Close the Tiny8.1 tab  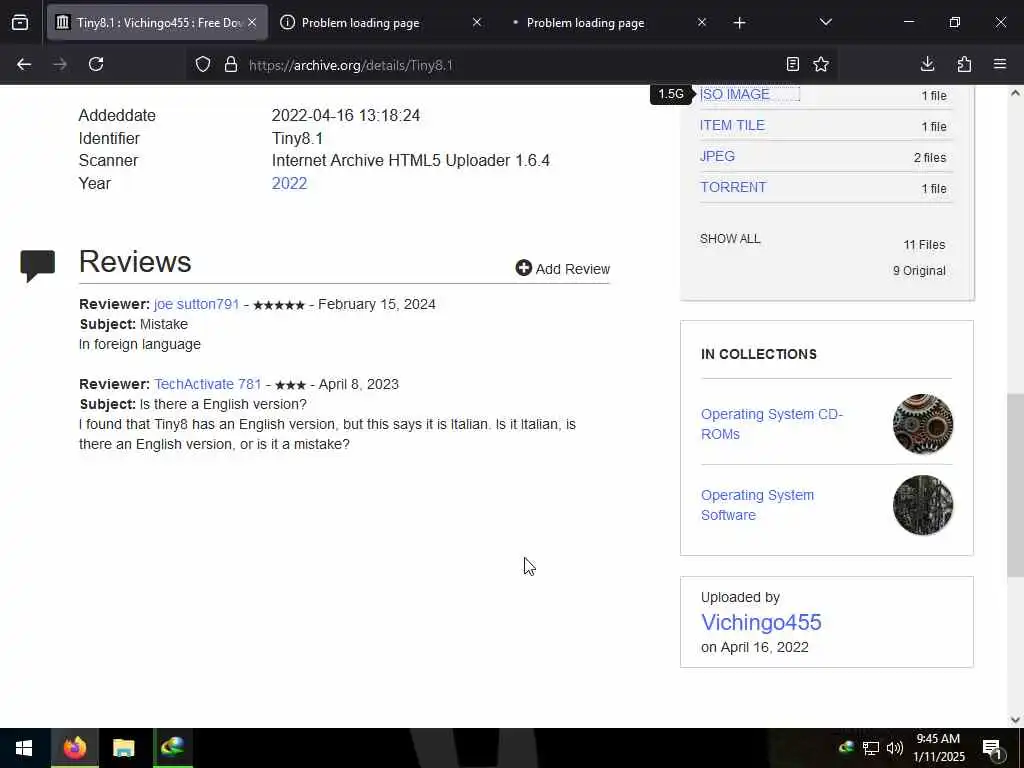[x=252, y=22]
